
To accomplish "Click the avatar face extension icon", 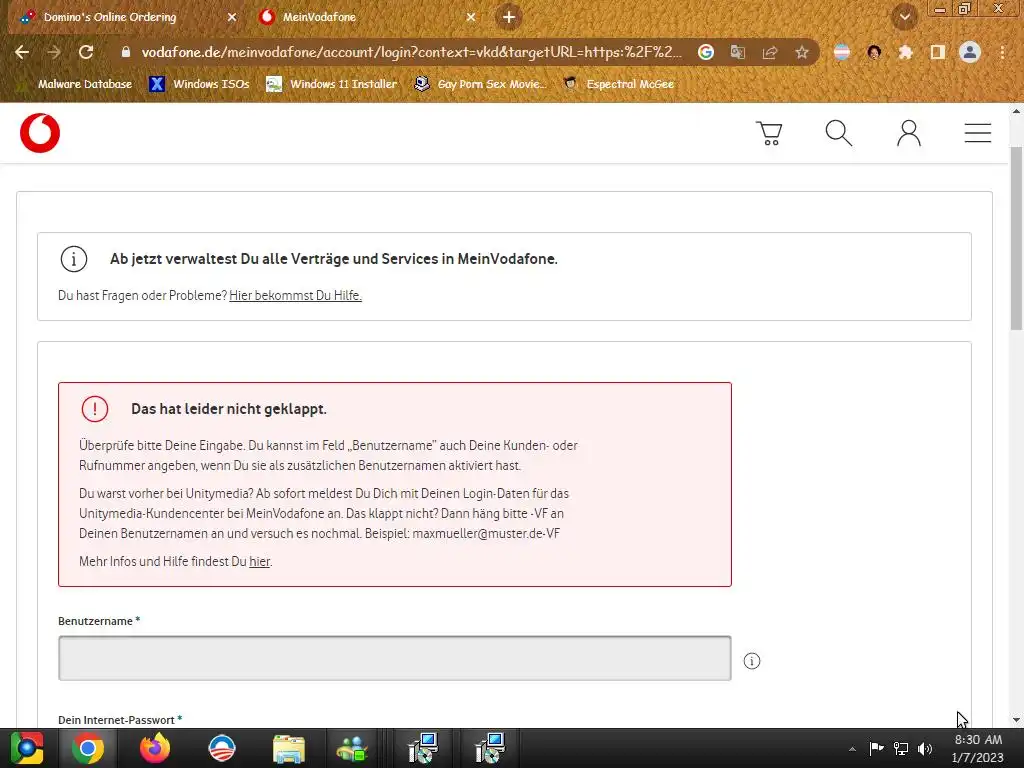I will 874,52.
